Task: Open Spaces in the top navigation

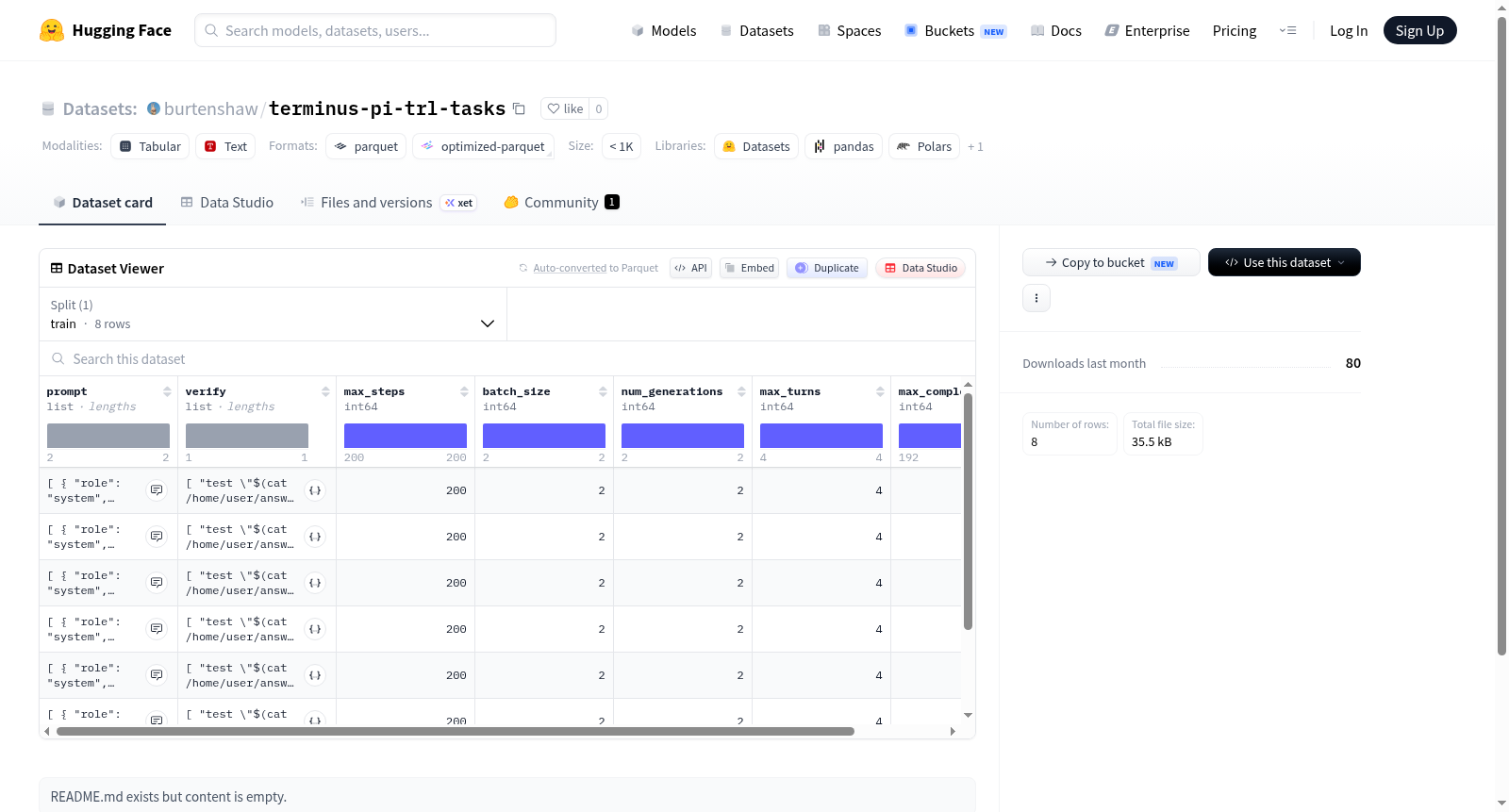Action: (850, 30)
